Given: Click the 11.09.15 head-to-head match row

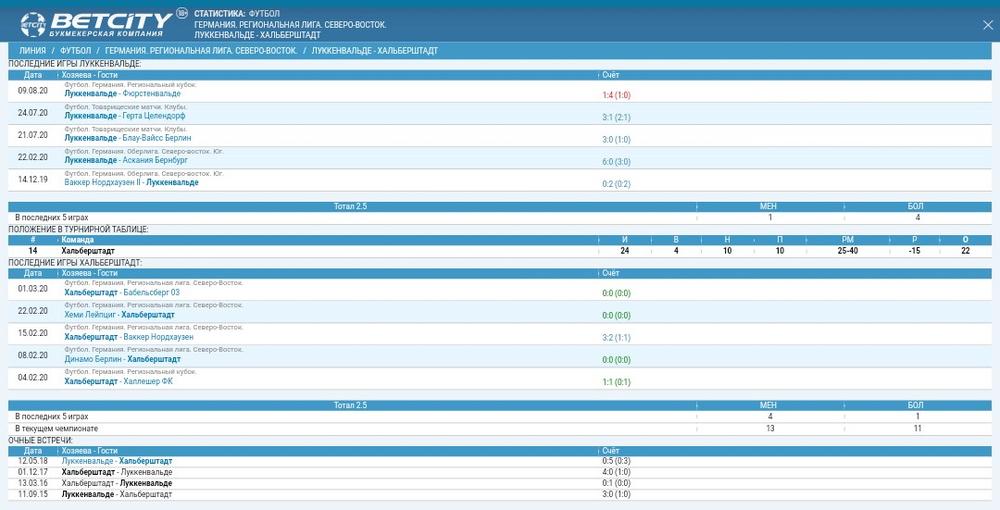Looking at the screenshot, I should pos(116,494).
